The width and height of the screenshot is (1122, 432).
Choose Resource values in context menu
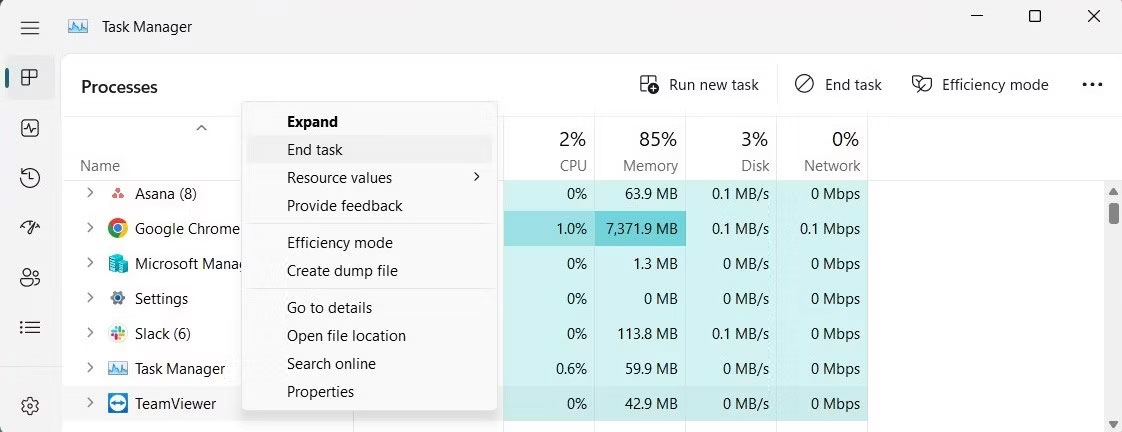(x=369, y=177)
